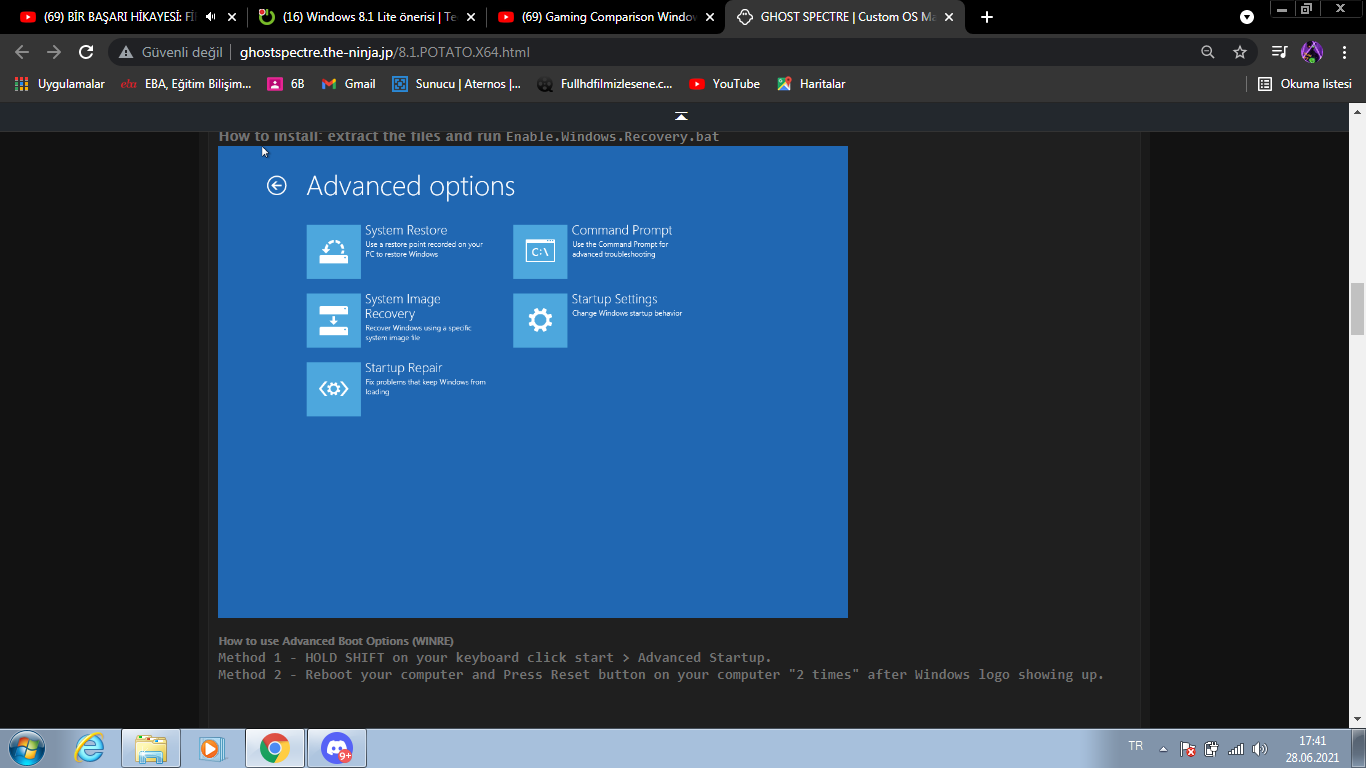
Task: Click the browser forward arrow
Action: [54, 52]
